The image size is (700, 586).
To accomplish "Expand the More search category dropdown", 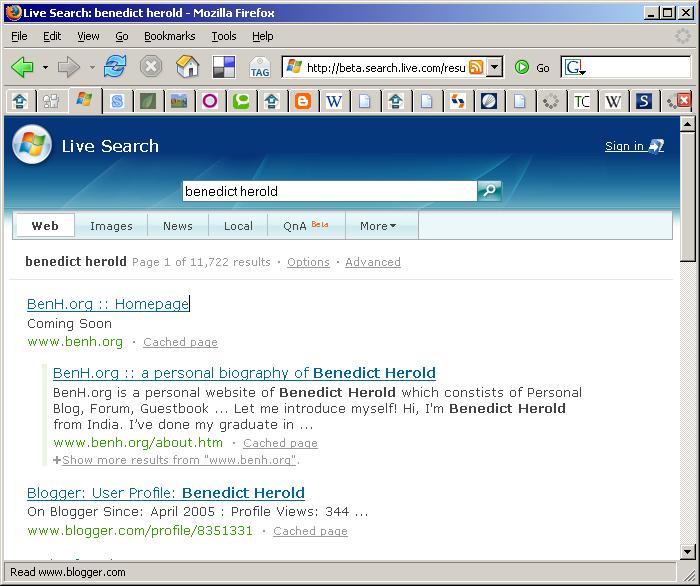I will [x=378, y=226].
